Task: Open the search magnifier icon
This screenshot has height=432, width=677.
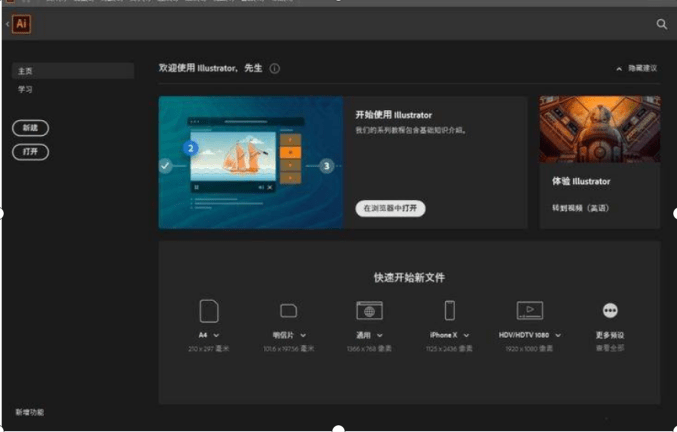Action: click(x=661, y=24)
